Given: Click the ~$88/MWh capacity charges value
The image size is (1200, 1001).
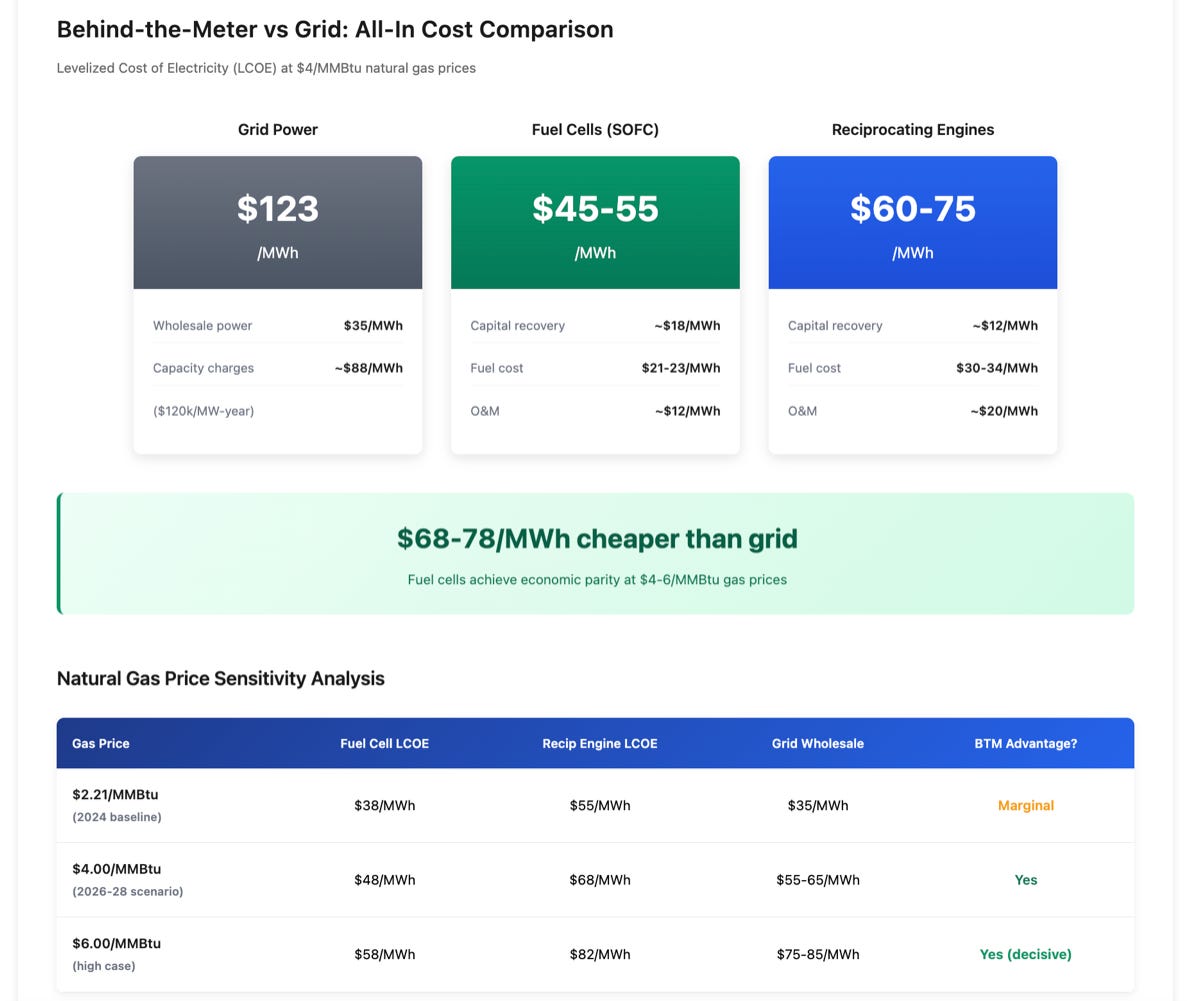Looking at the screenshot, I should click(369, 368).
